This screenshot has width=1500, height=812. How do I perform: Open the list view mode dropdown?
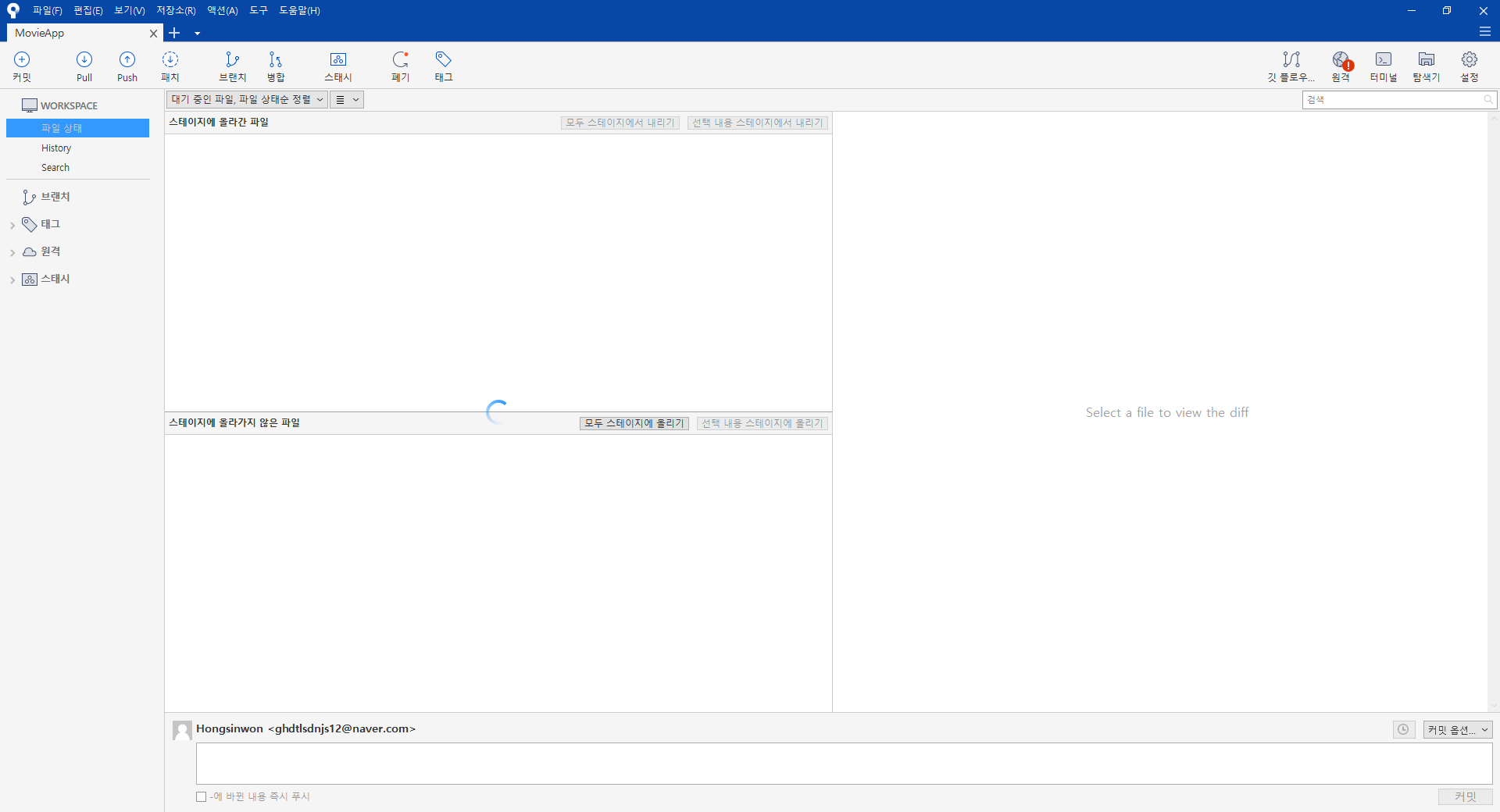click(347, 100)
